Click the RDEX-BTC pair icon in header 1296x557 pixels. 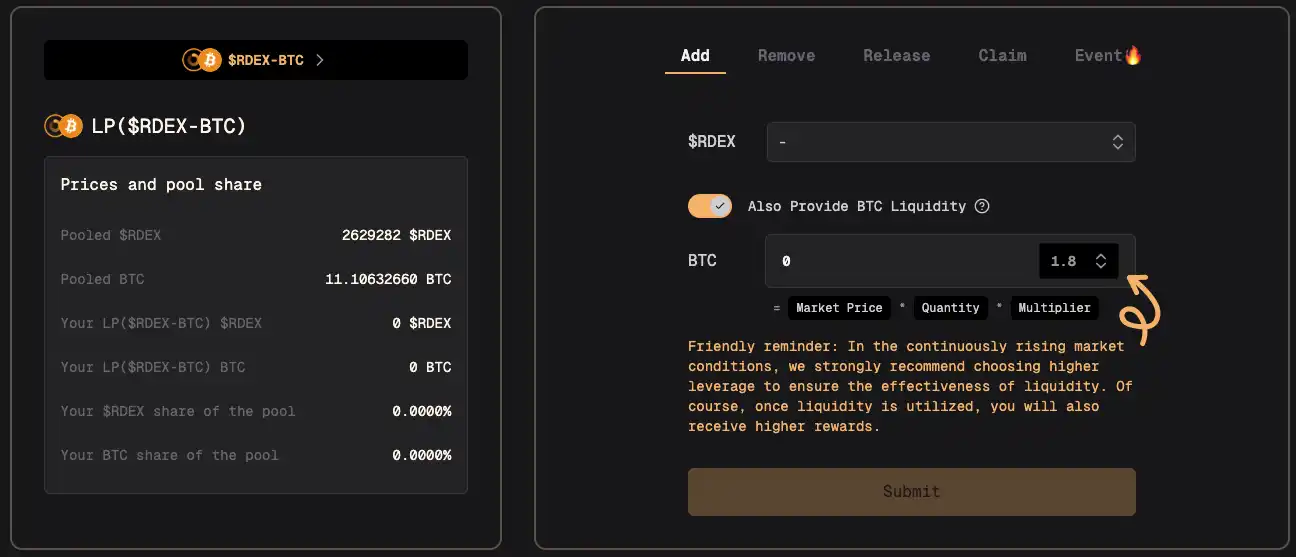(201, 60)
